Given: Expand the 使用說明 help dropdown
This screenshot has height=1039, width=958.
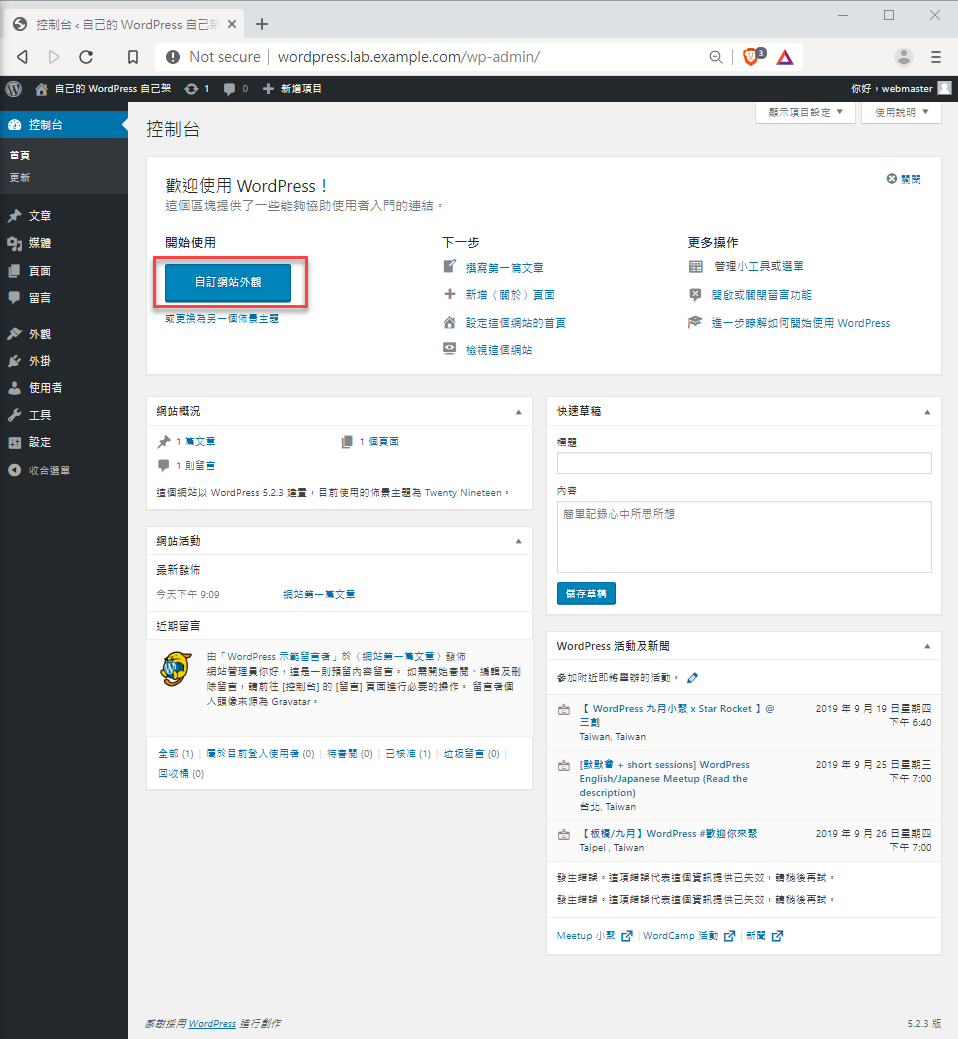Looking at the screenshot, I should click(901, 113).
